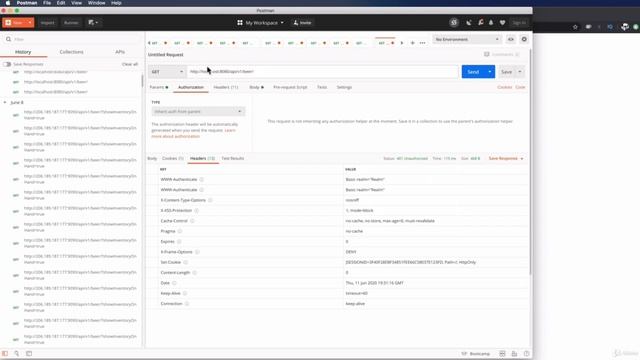The height and width of the screenshot is (360, 640).
Task: Click the request URL input field
Action: click(322, 72)
